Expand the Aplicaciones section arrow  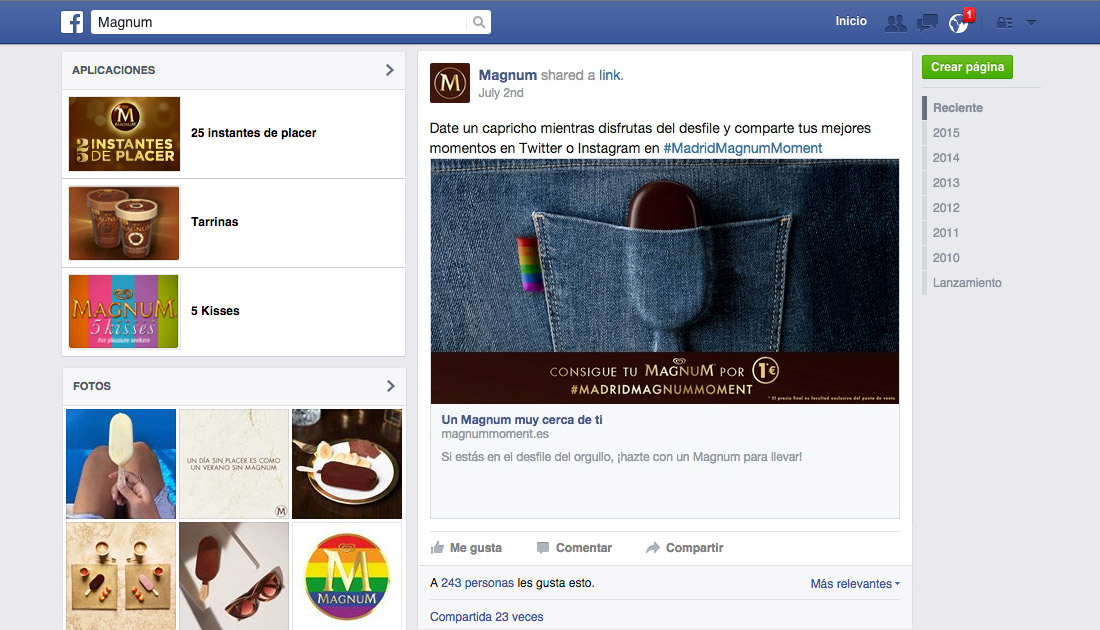(390, 70)
